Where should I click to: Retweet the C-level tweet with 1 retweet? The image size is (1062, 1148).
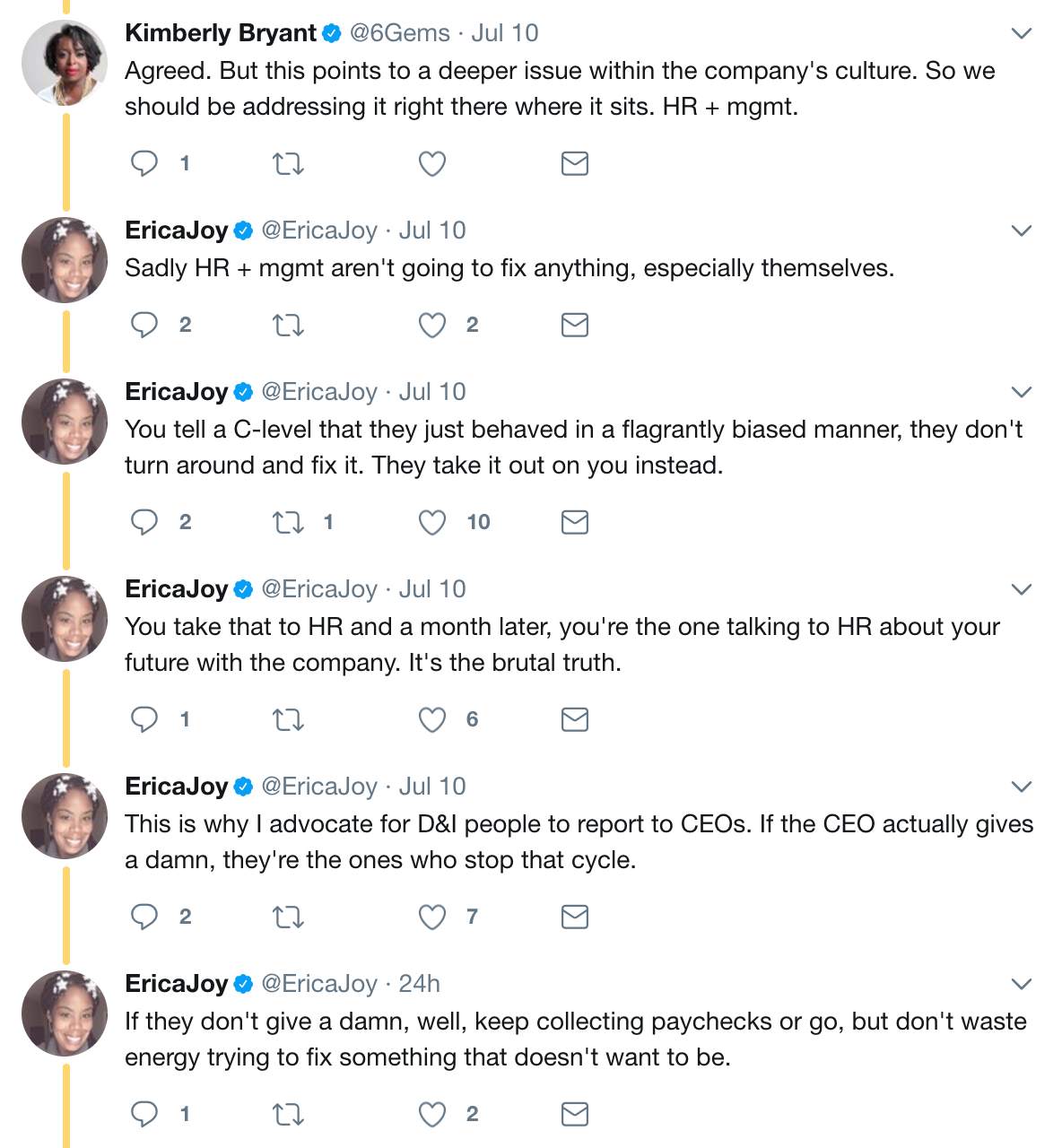coord(288,522)
